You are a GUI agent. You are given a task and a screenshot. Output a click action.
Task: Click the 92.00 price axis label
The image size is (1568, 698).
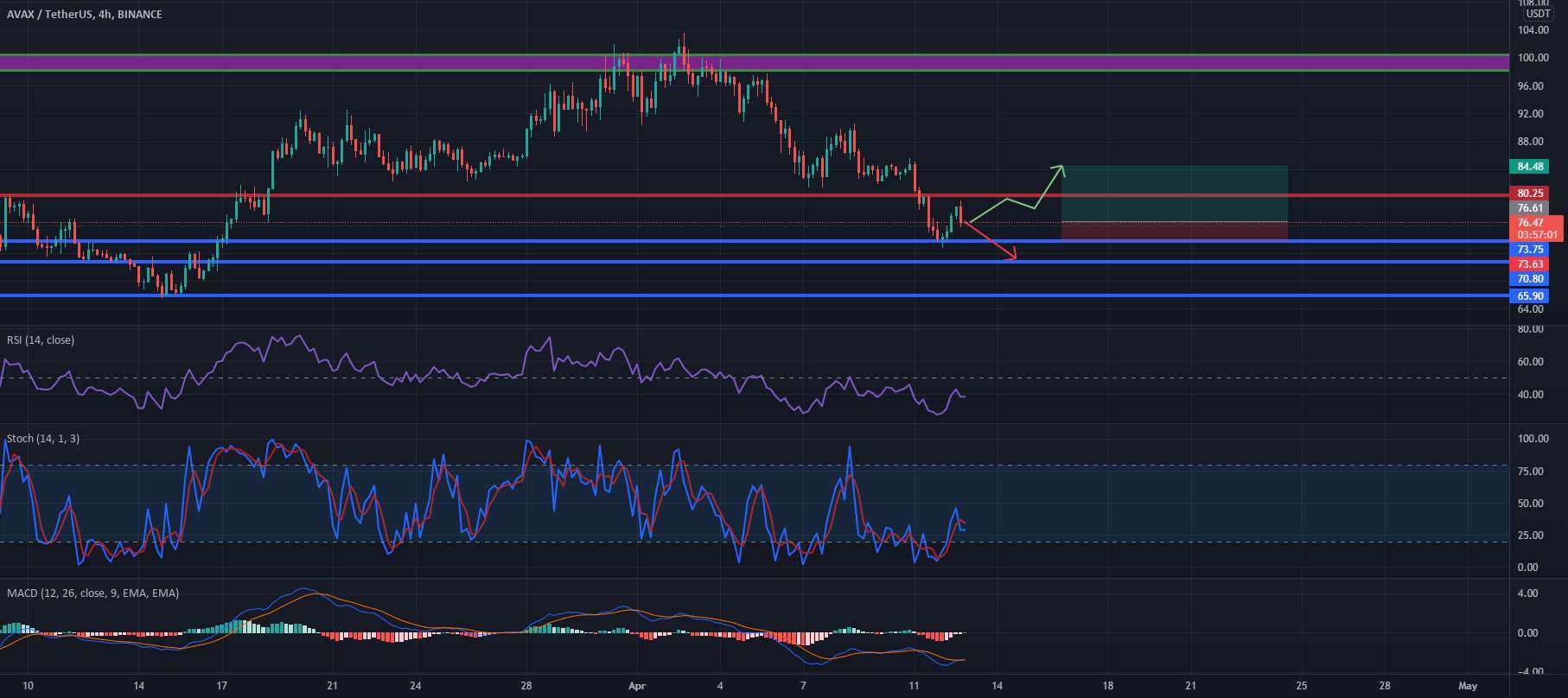pos(1530,114)
